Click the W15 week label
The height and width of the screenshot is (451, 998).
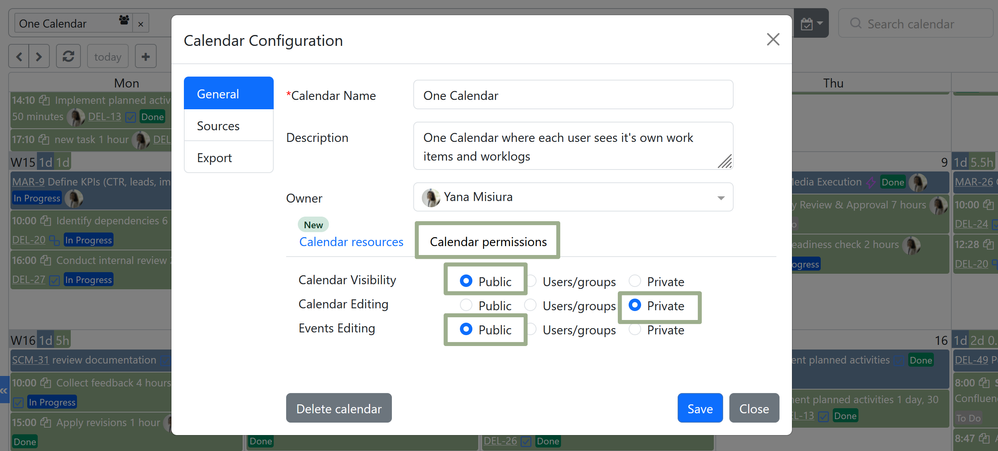[x=23, y=162]
